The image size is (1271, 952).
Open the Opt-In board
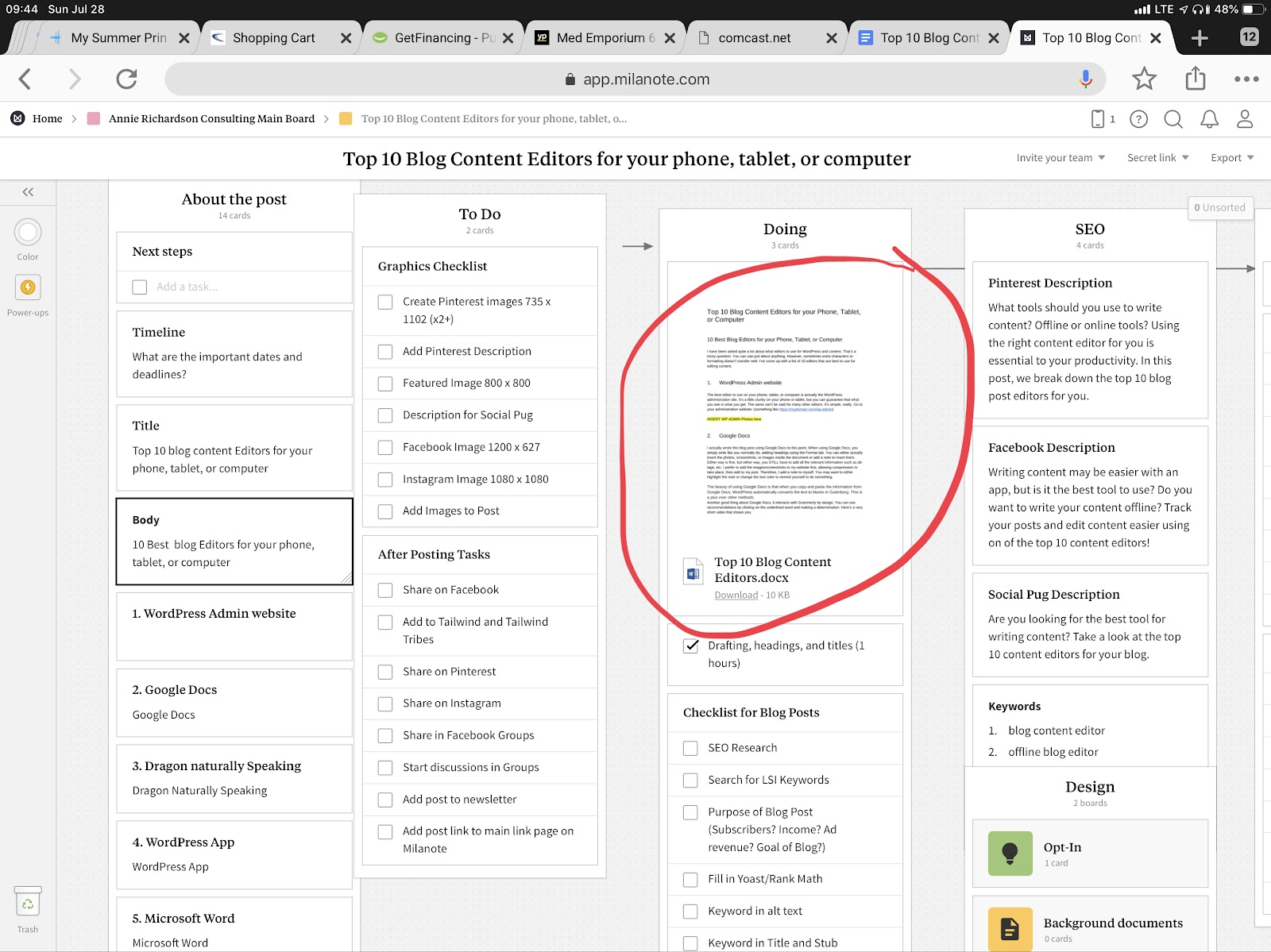1090,853
